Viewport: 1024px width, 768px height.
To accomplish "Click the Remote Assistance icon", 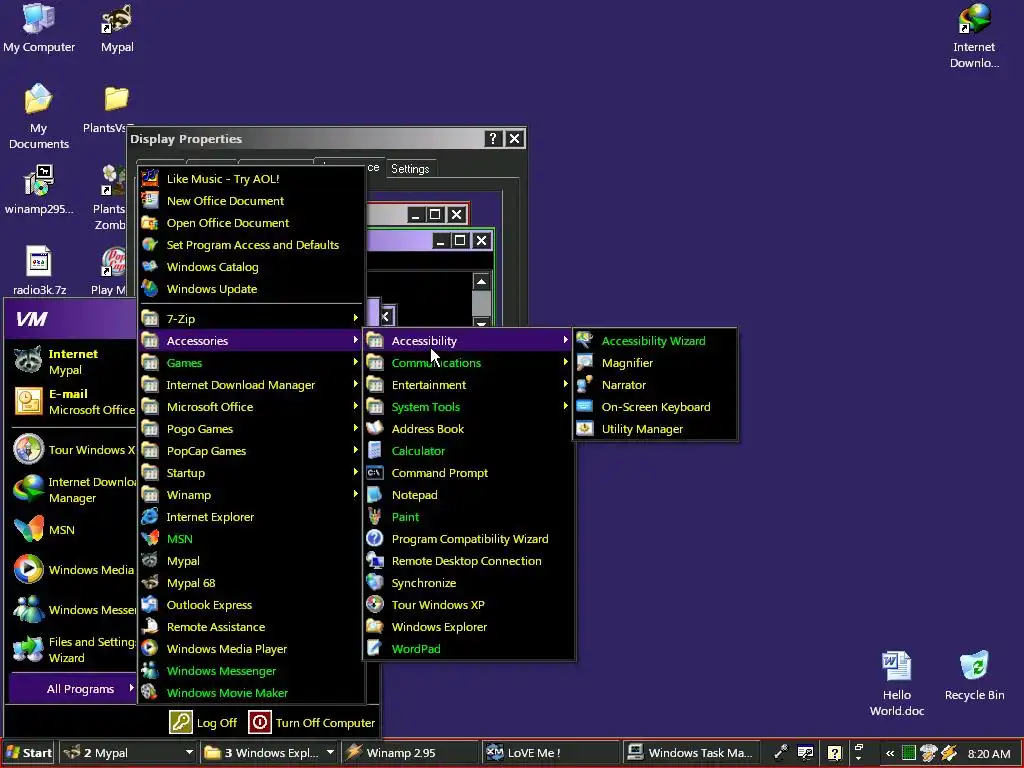I will pyautogui.click(x=150, y=627).
